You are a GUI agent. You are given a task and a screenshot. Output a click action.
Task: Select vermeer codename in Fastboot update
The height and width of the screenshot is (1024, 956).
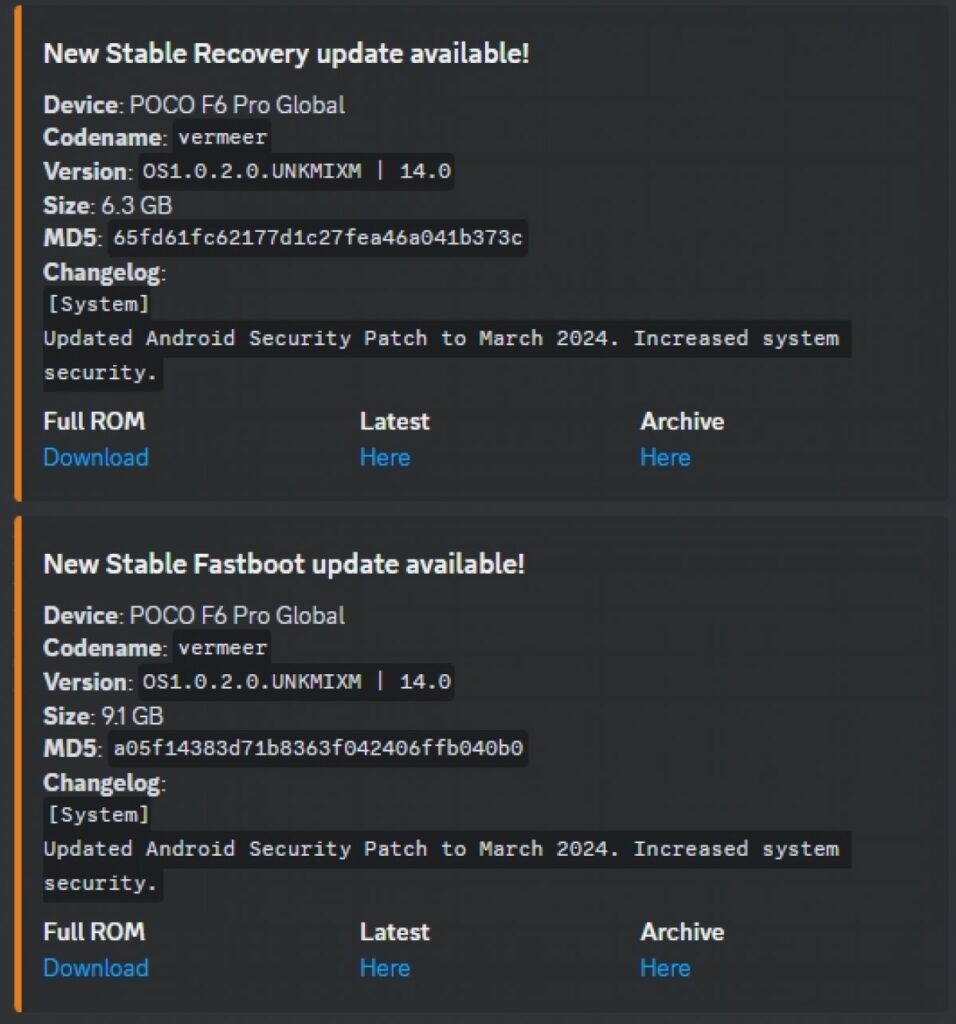[x=222, y=647]
